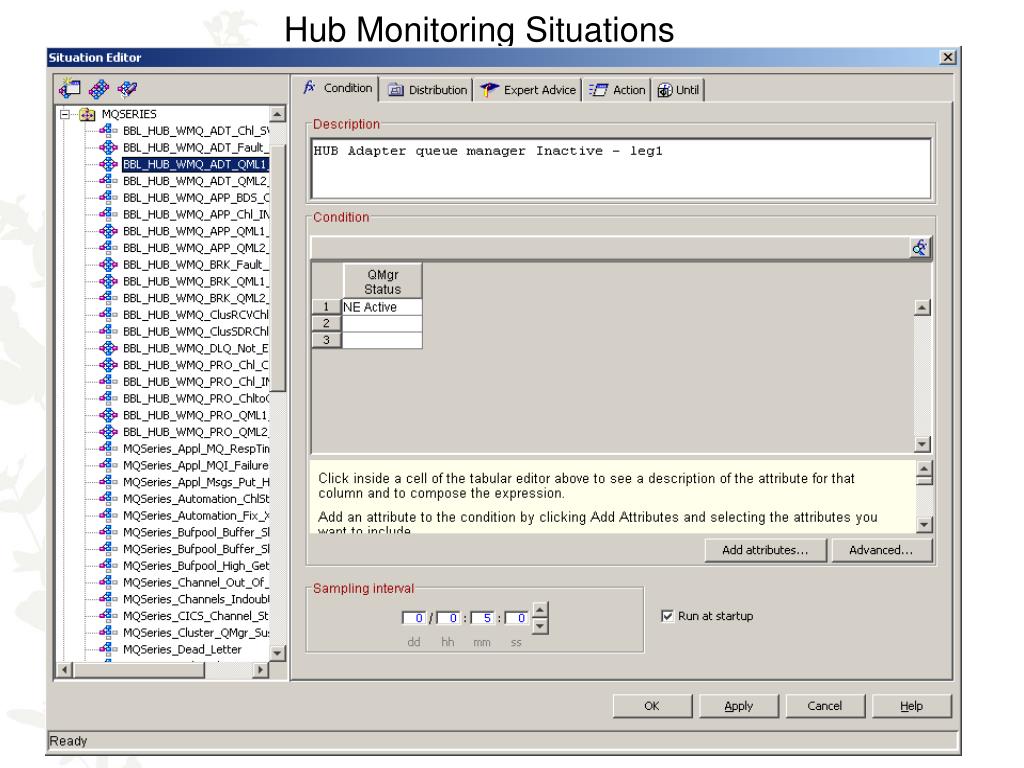Select MQSeries_Bufpool_High_Get situation

pos(195,566)
